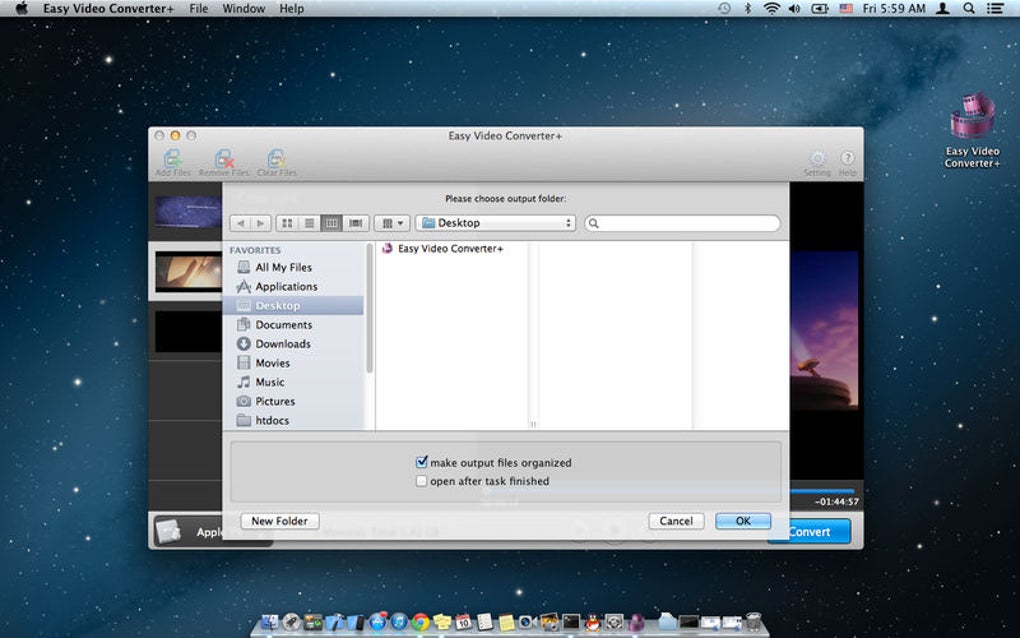The width and height of the screenshot is (1020, 638).
Task: Open the Setting gear icon
Action: tap(817, 159)
